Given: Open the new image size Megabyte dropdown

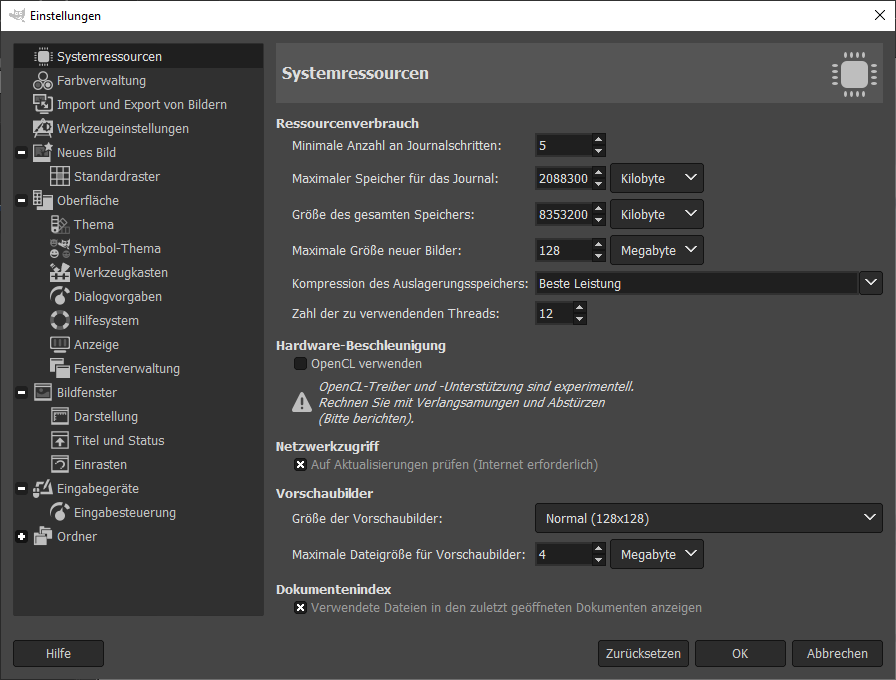Looking at the screenshot, I should point(657,250).
